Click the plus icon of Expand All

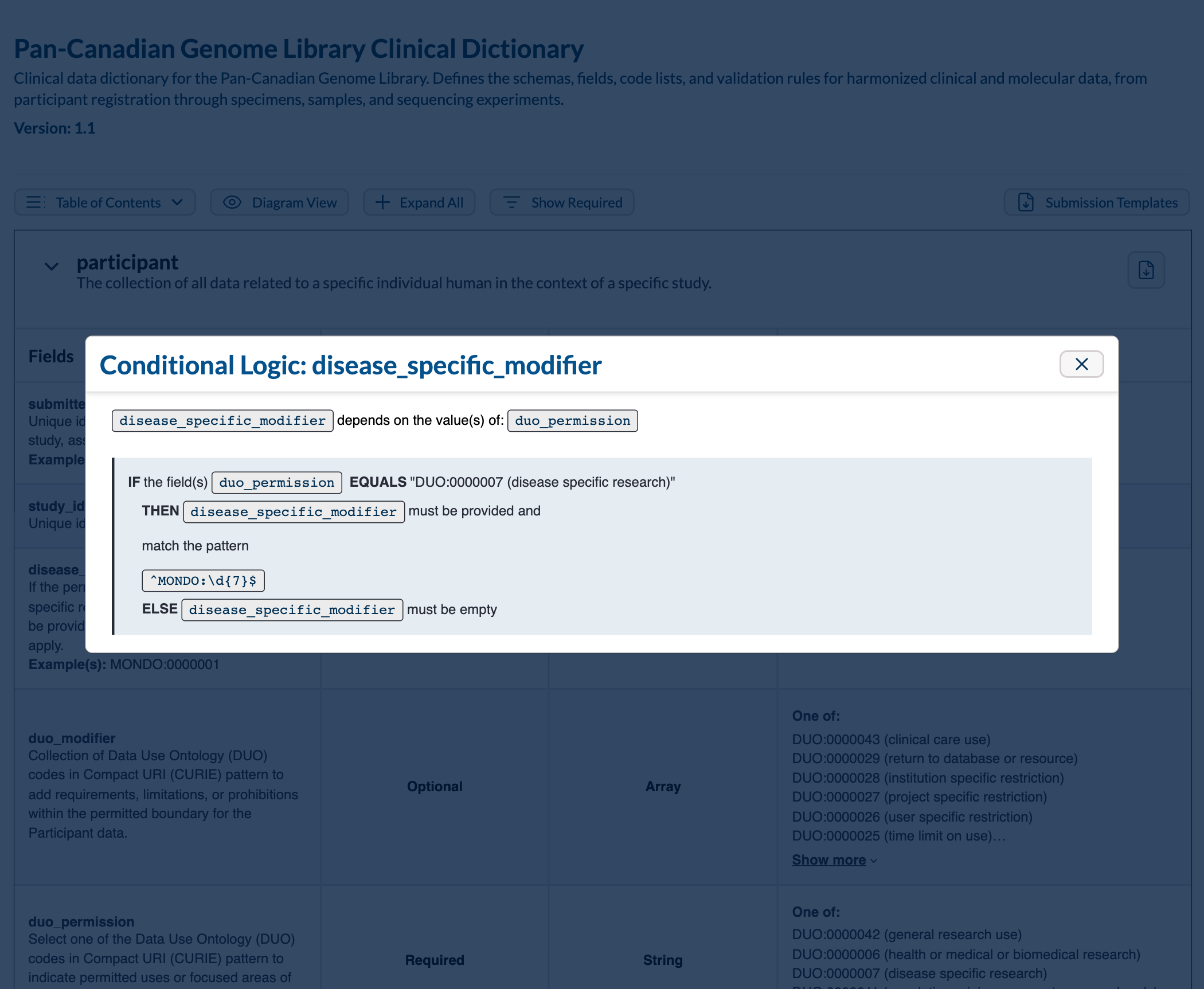(382, 202)
